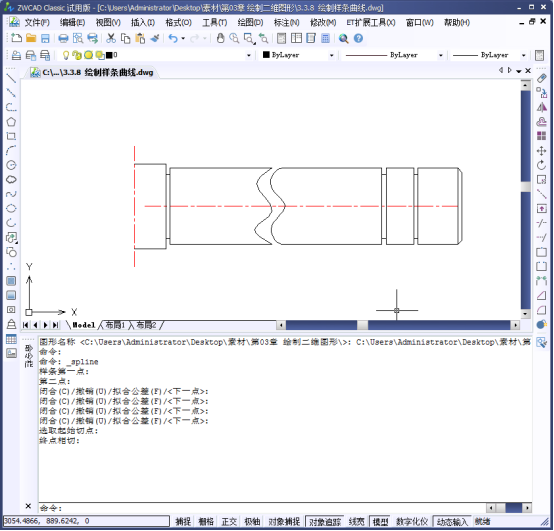Click the Pan realtime hand icon
The height and width of the screenshot is (531, 554).
pyautogui.click(x=220, y=38)
